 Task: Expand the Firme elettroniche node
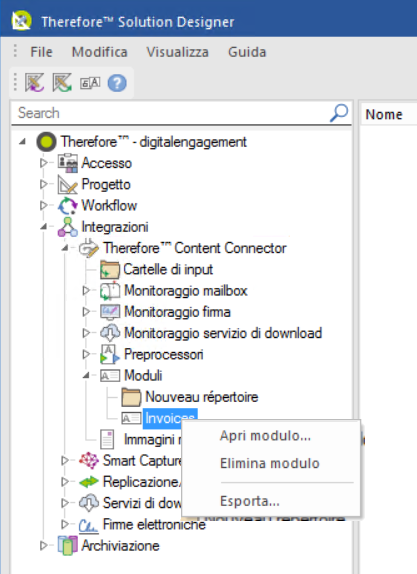(x=65, y=524)
